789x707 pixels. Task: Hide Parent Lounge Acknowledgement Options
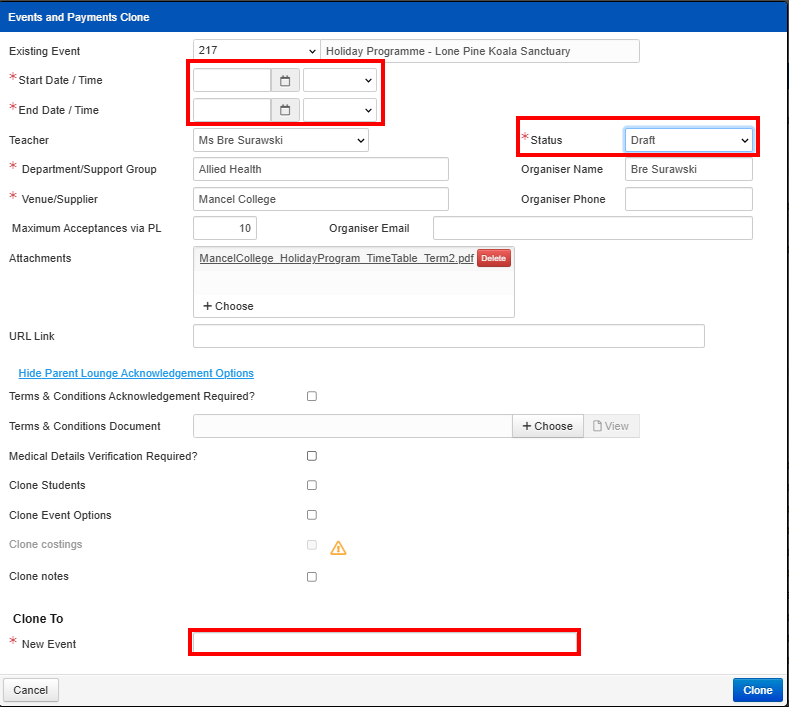coord(136,373)
